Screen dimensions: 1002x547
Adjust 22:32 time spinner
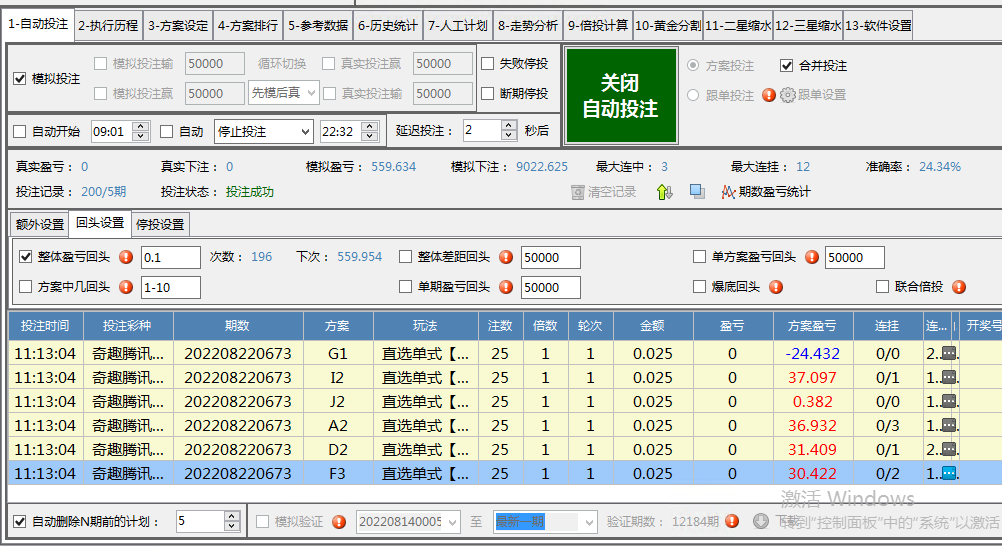(370, 132)
